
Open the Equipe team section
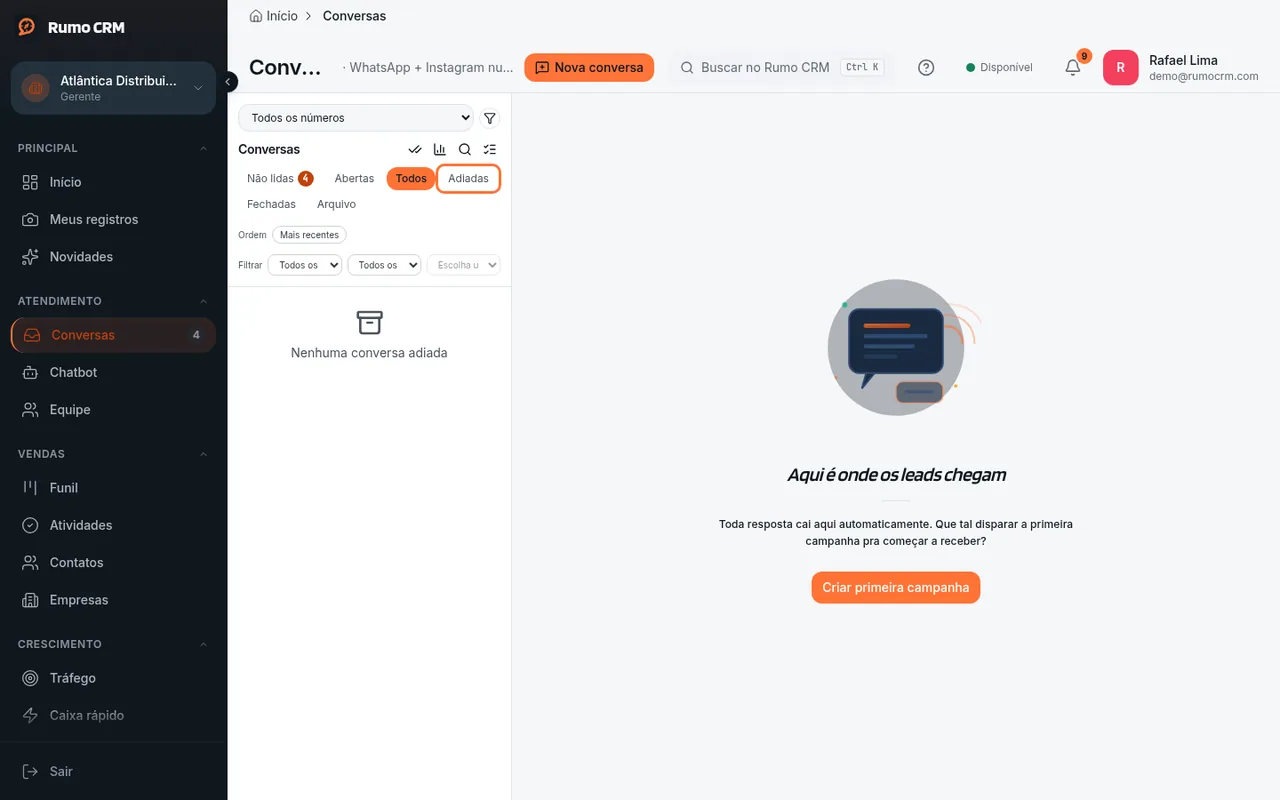pyautogui.click(x=113, y=410)
